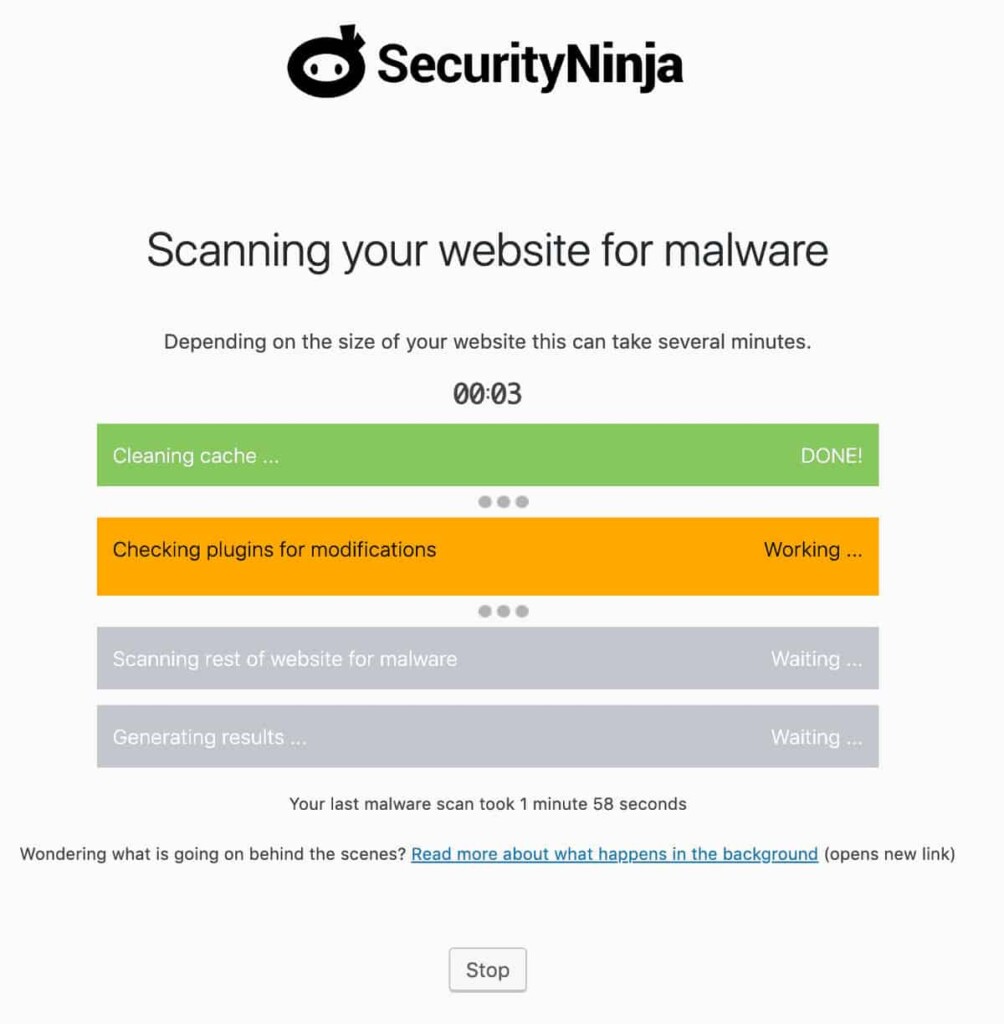Select the 'Scanning rest of website for malware' bar
Screen dimensions: 1004x1024
487,659
